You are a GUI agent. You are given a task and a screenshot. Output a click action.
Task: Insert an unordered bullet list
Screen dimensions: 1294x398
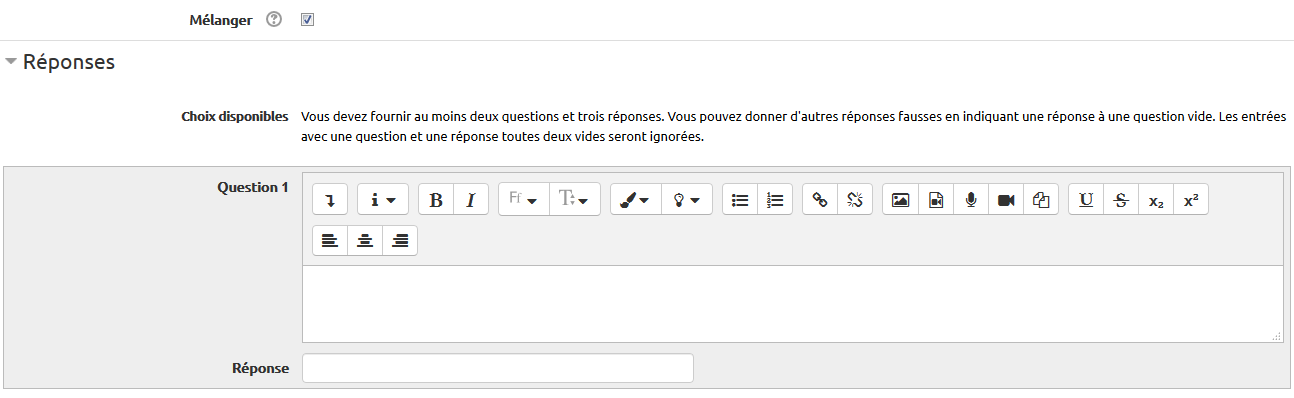coord(740,200)
